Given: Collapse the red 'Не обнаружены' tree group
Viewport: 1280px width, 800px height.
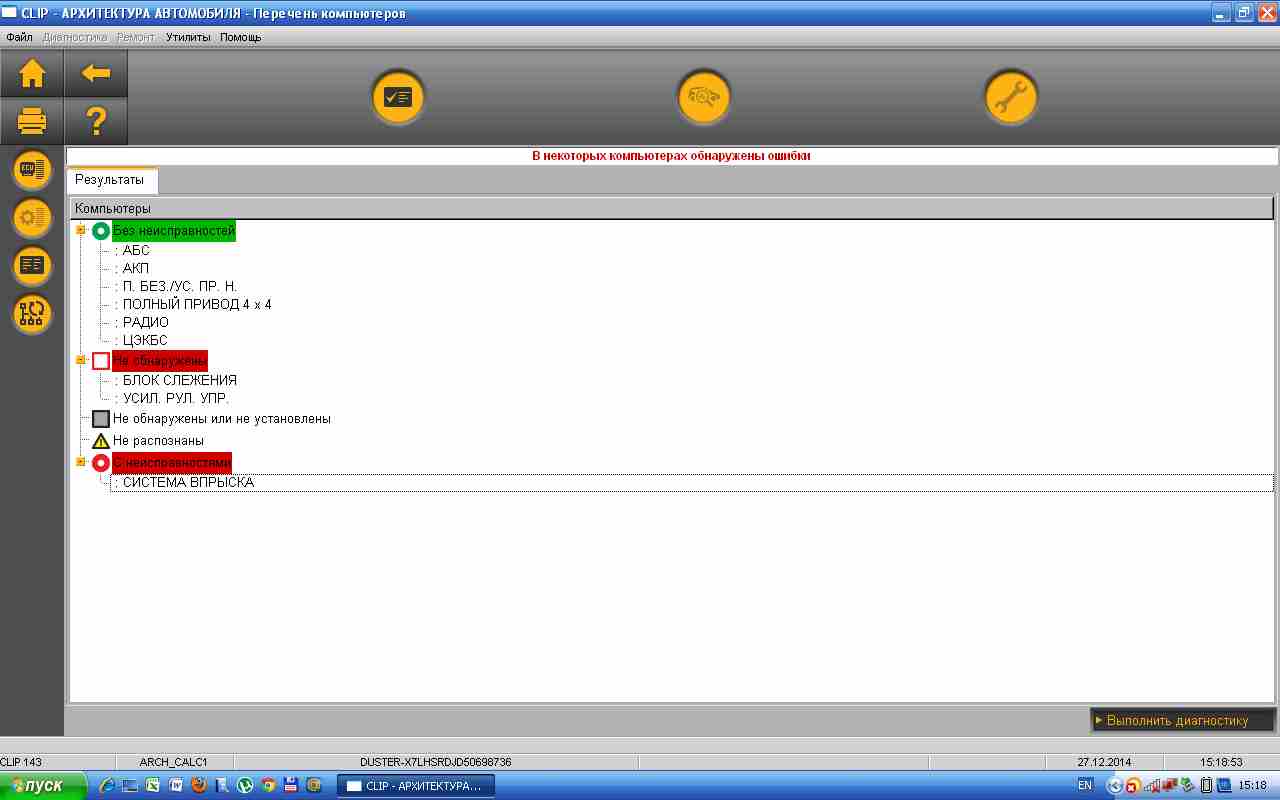Looking at the screenshot, I should coord(81,360).
